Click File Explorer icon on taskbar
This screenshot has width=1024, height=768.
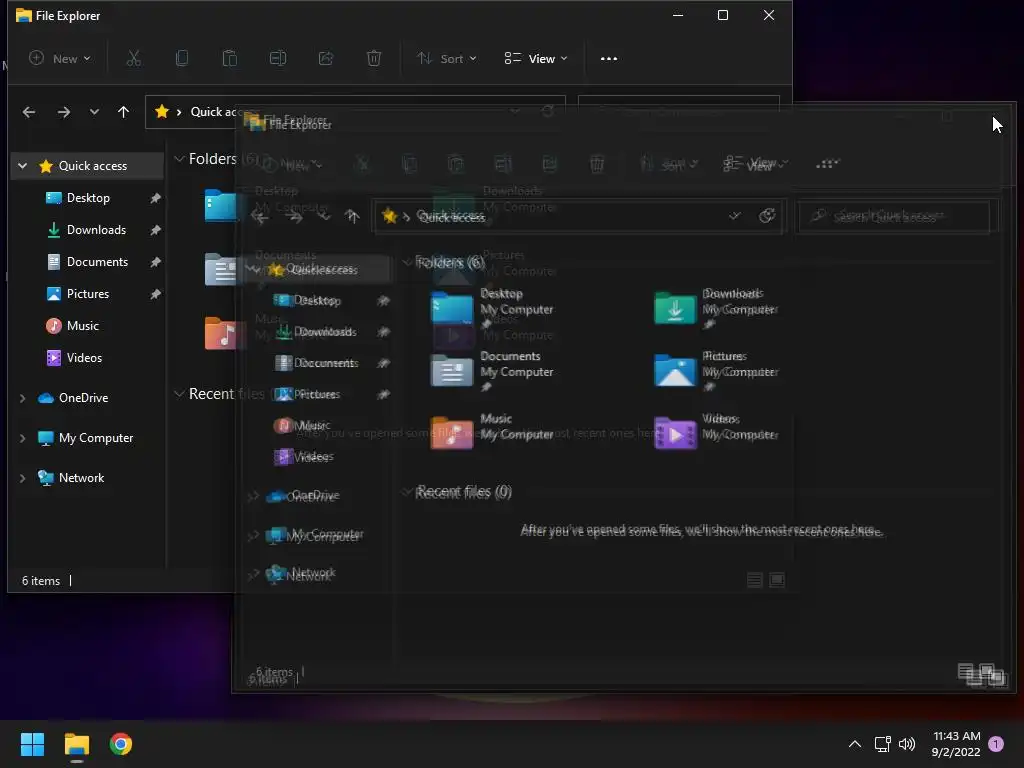point(76,744)
